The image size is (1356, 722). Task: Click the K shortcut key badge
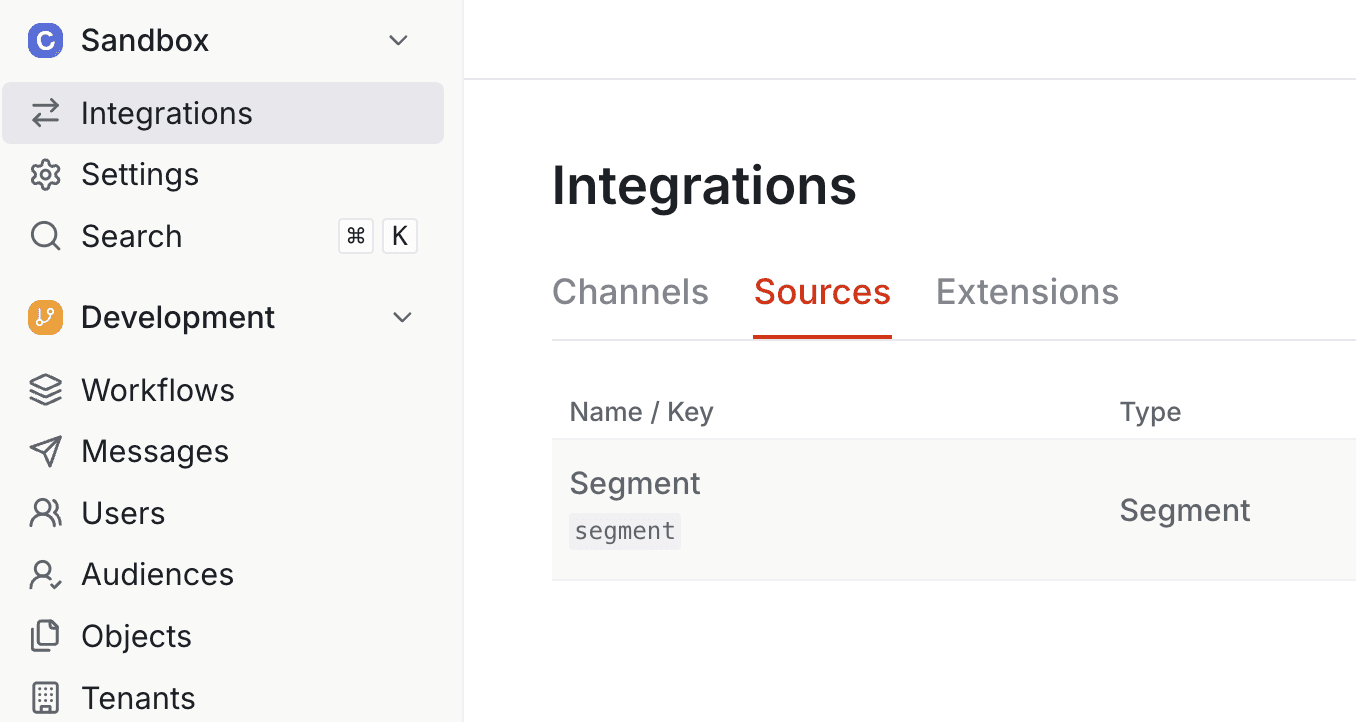click(x=400, y=236)
